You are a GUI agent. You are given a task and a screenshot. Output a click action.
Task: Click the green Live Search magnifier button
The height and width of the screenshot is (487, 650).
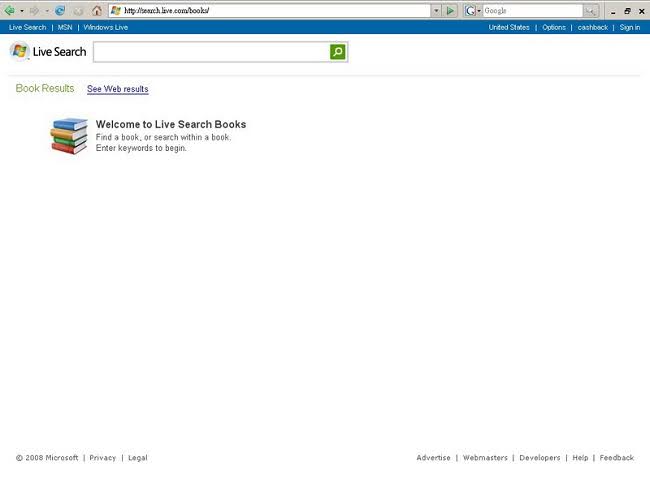[338, 52]
